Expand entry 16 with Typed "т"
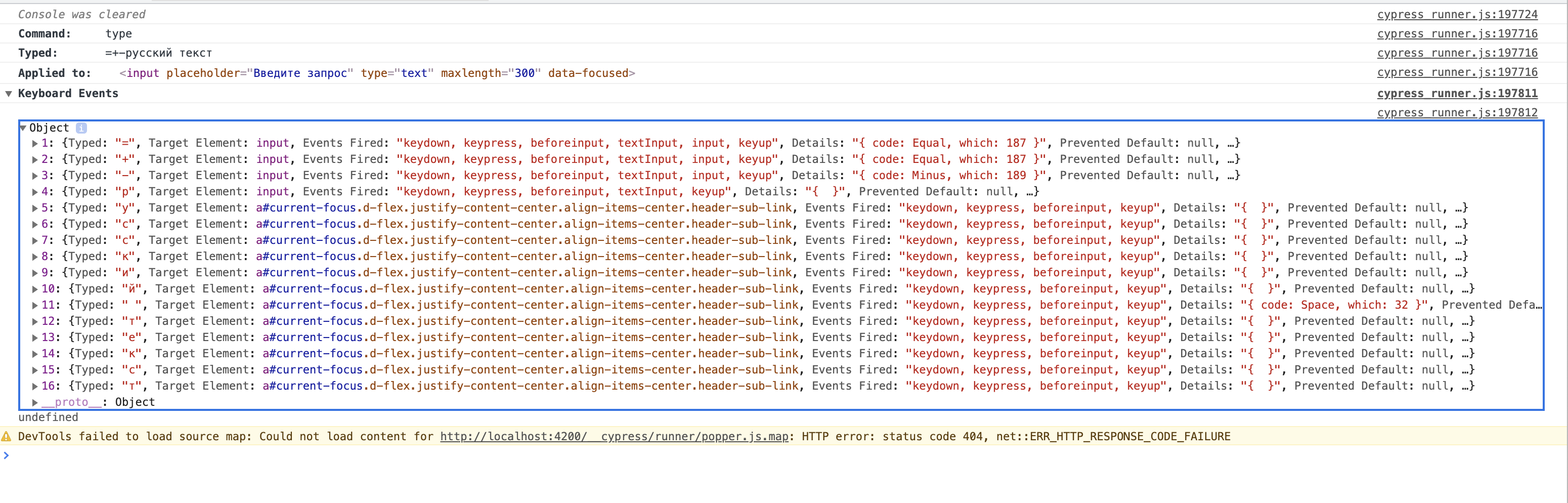 pos(35,386)
